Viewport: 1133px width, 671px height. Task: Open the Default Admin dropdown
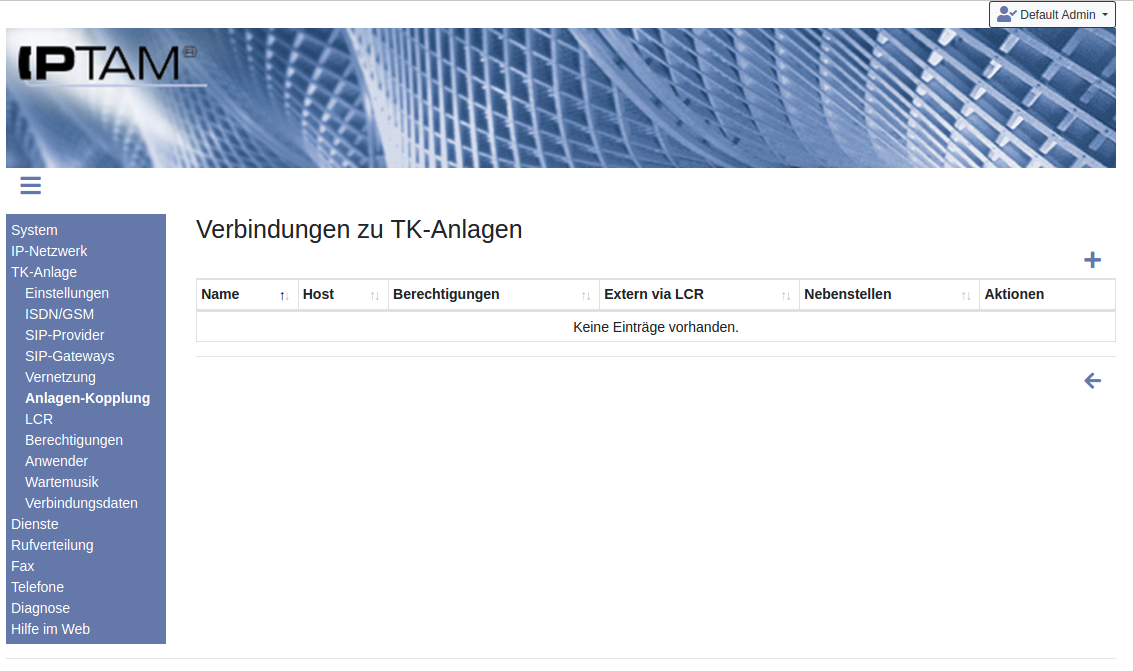click(1052, 15)
